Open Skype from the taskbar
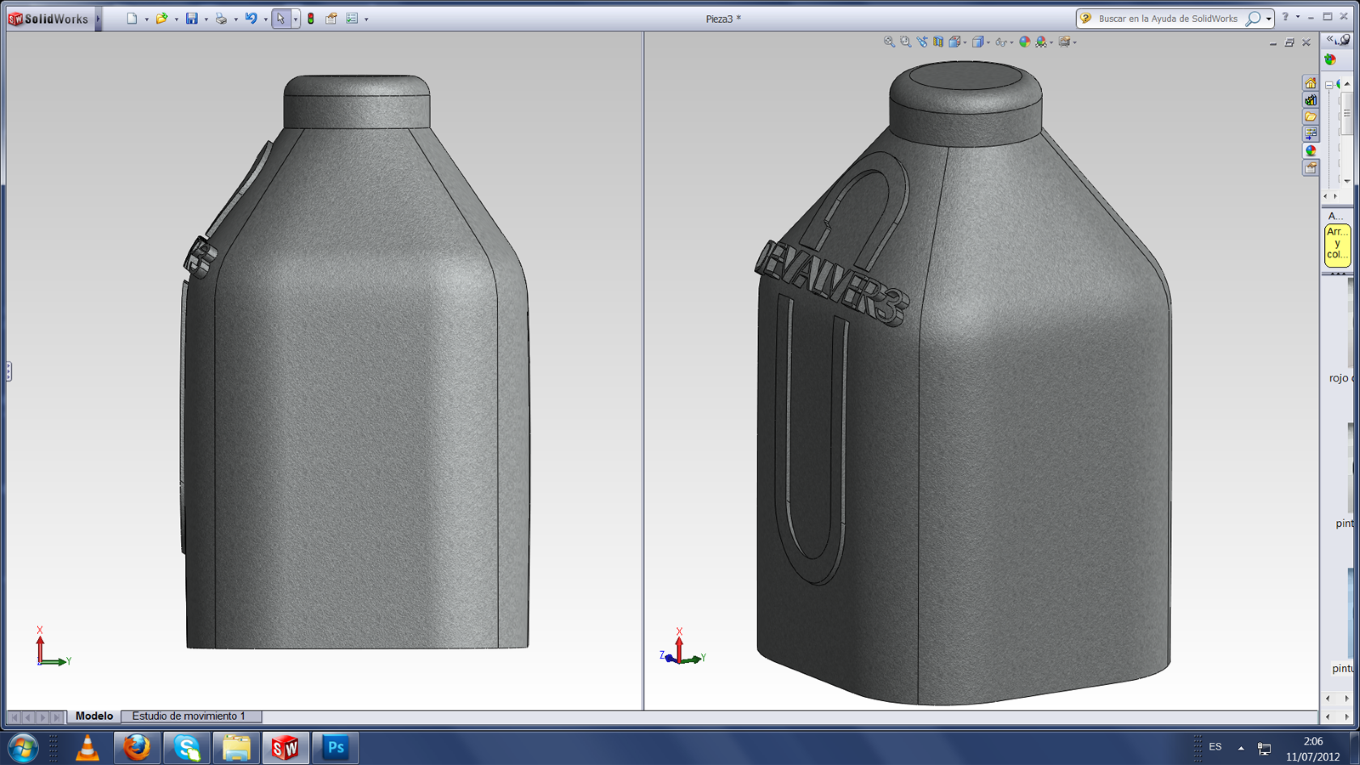The height and width of the screenshot is (765, 1360). click(187, 748)
